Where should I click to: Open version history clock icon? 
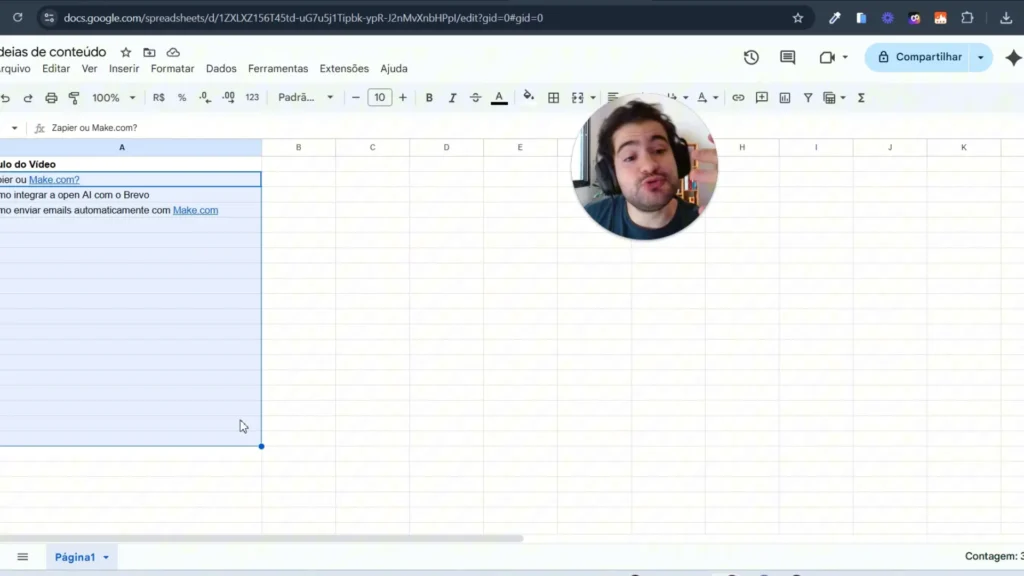point(751,58)
